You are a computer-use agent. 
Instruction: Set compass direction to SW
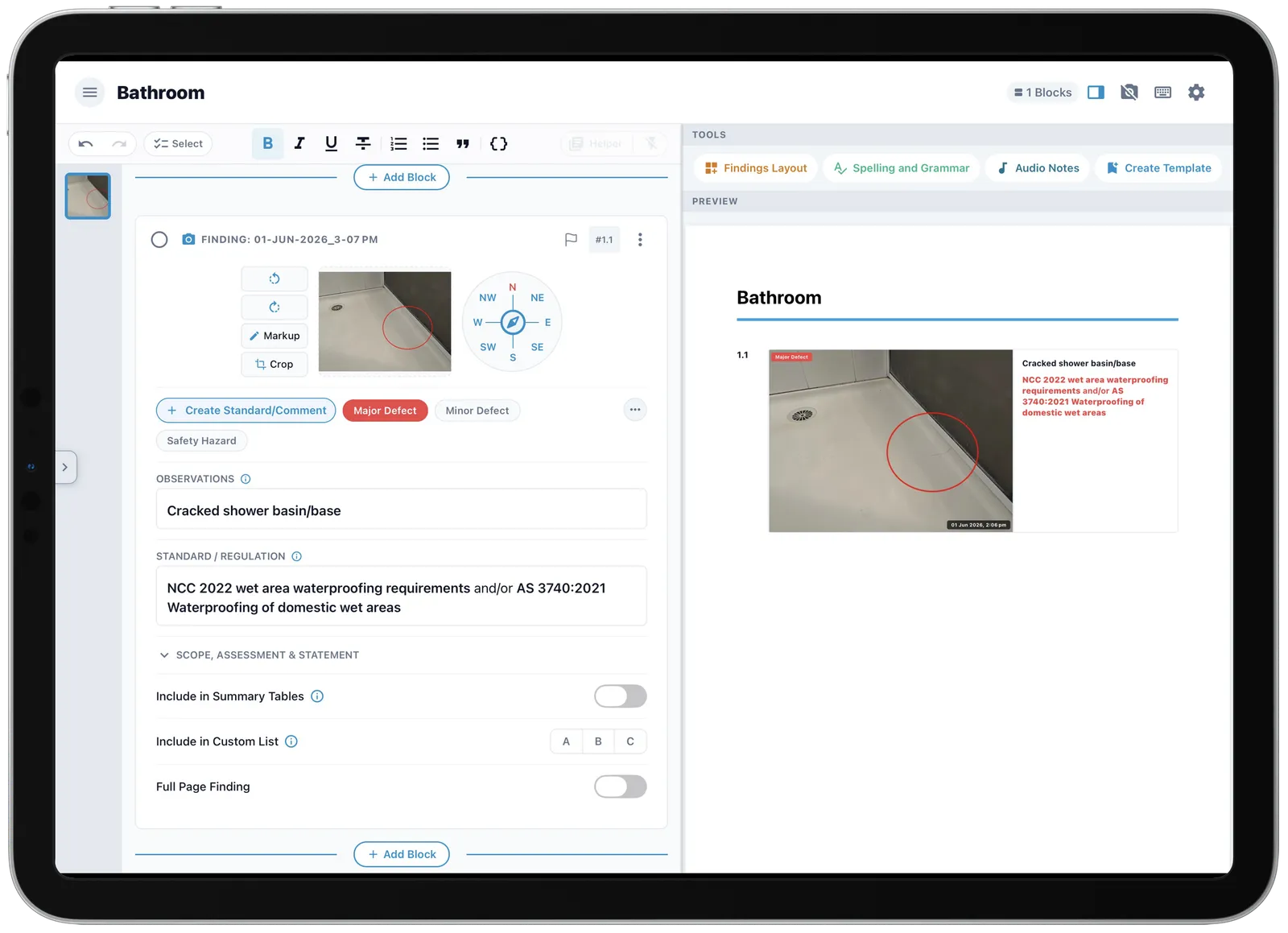pyautogui.click(x=488, y=347)
